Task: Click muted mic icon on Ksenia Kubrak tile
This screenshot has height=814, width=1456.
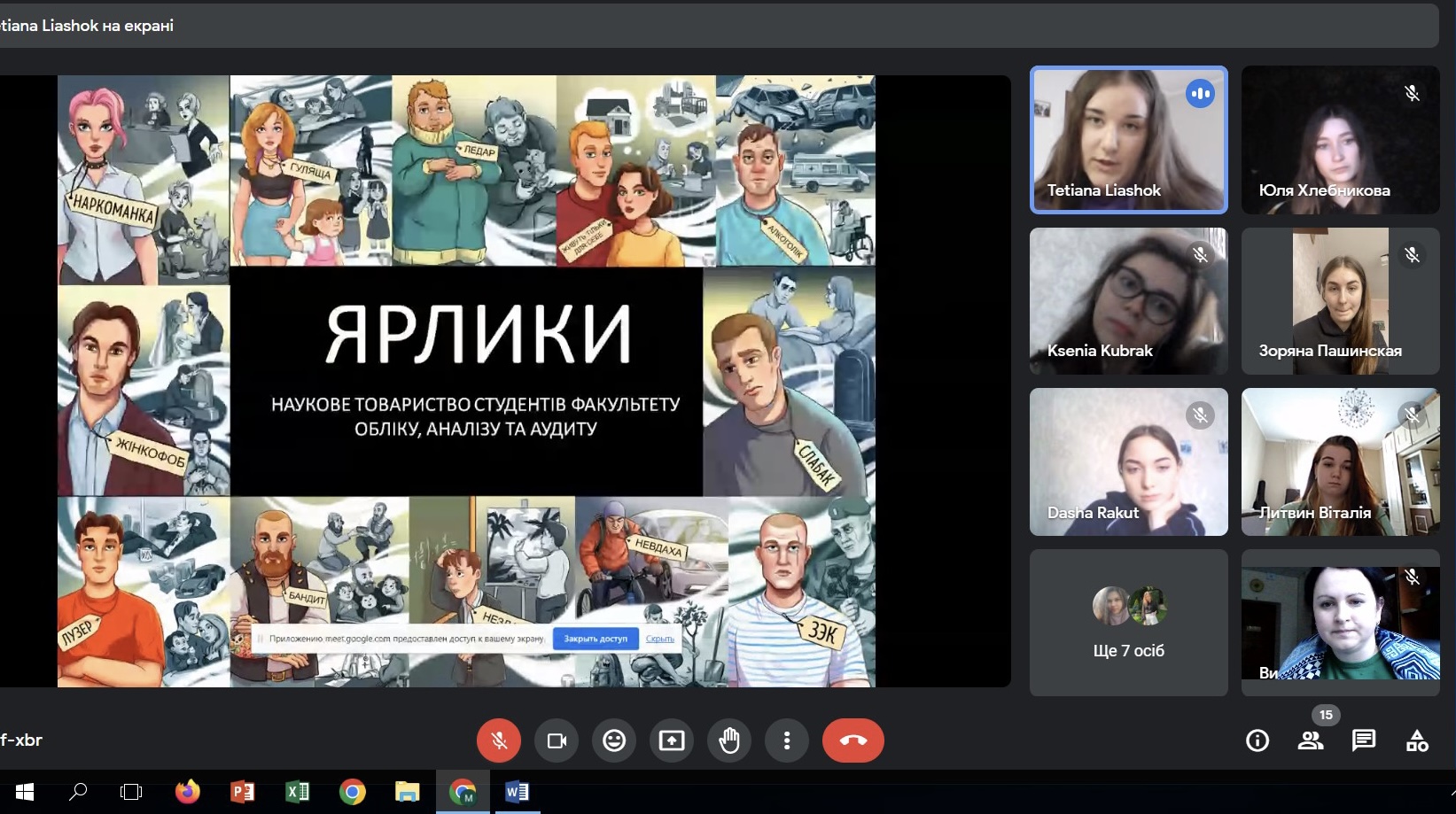Action: [x=1200, y=254]
